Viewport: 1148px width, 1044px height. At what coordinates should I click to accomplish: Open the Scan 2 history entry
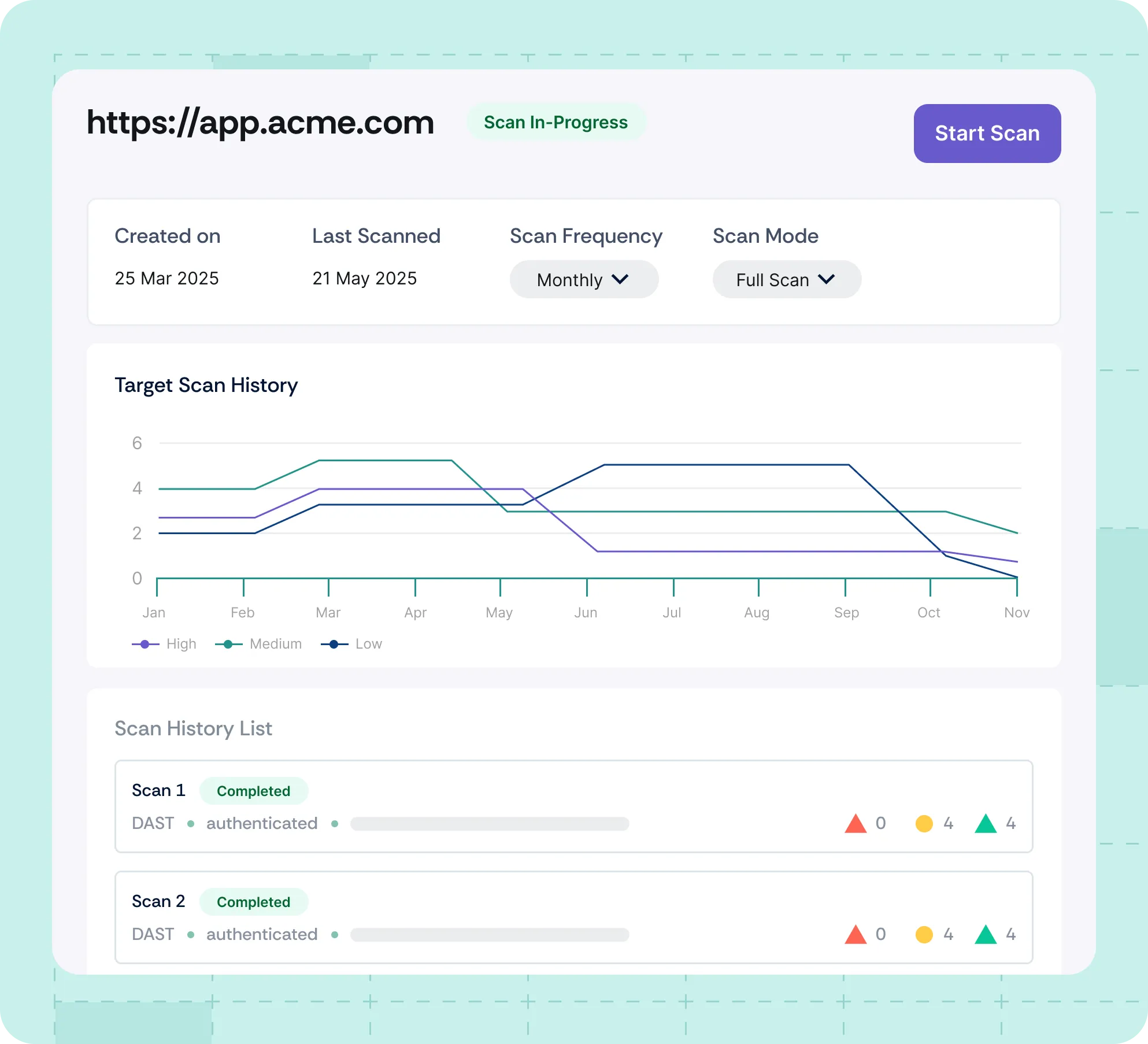158,901
